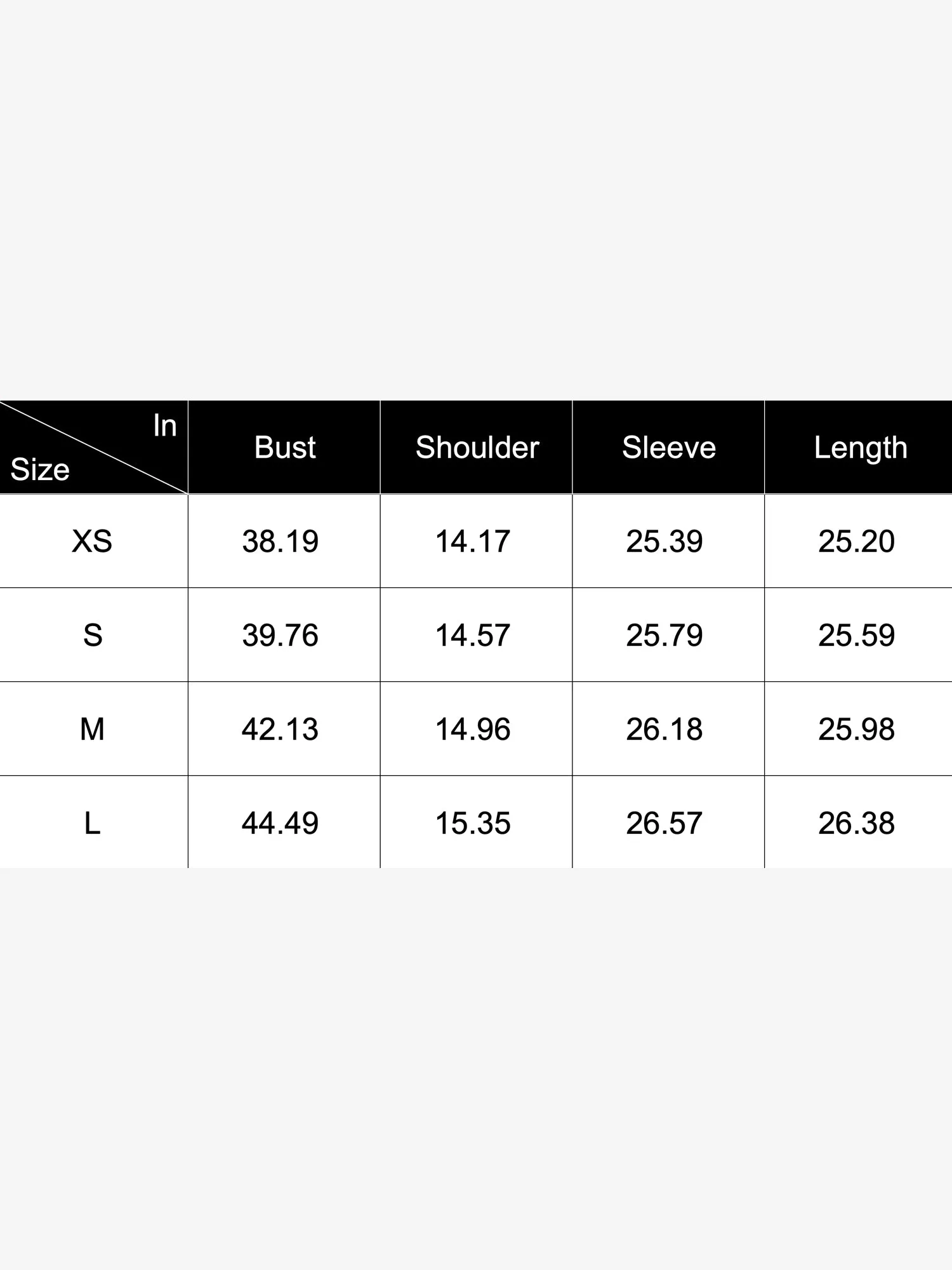Click the 25.39 sleeve measurement
The image size is (952, 1270).
[664, 542]
